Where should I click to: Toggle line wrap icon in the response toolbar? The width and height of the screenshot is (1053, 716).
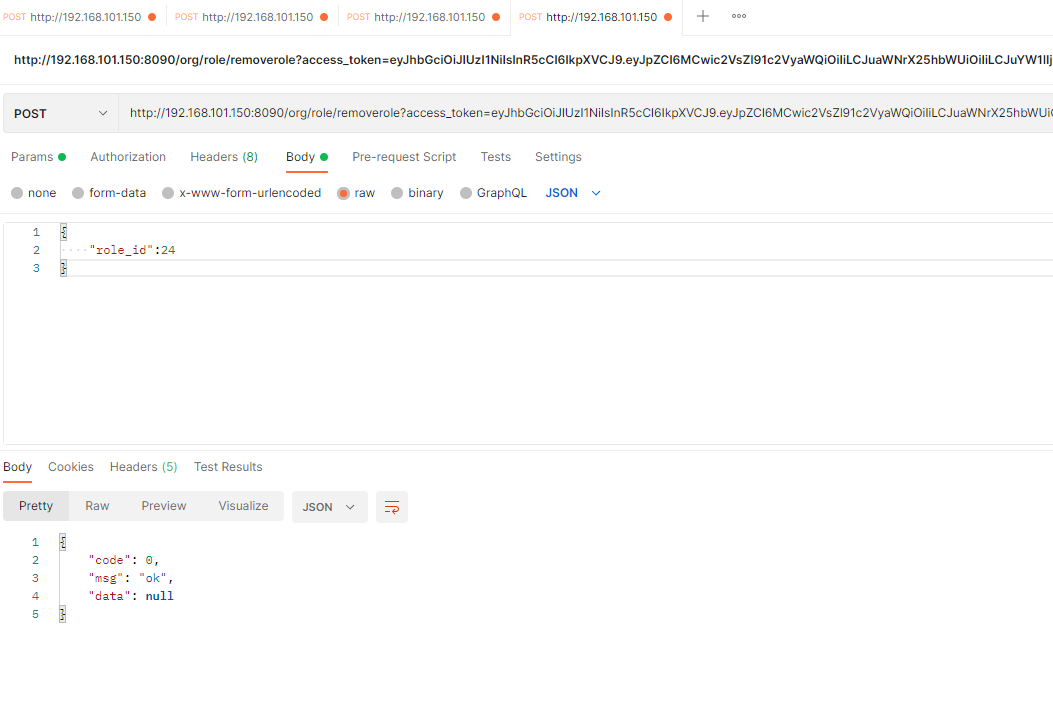(x=392, y=507)
